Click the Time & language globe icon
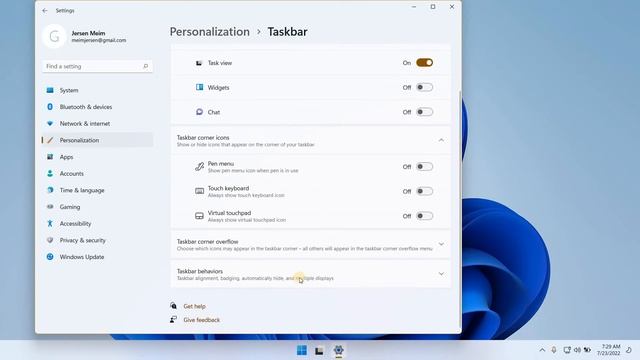This screenshot has height=360, width=640. [50, 190]
